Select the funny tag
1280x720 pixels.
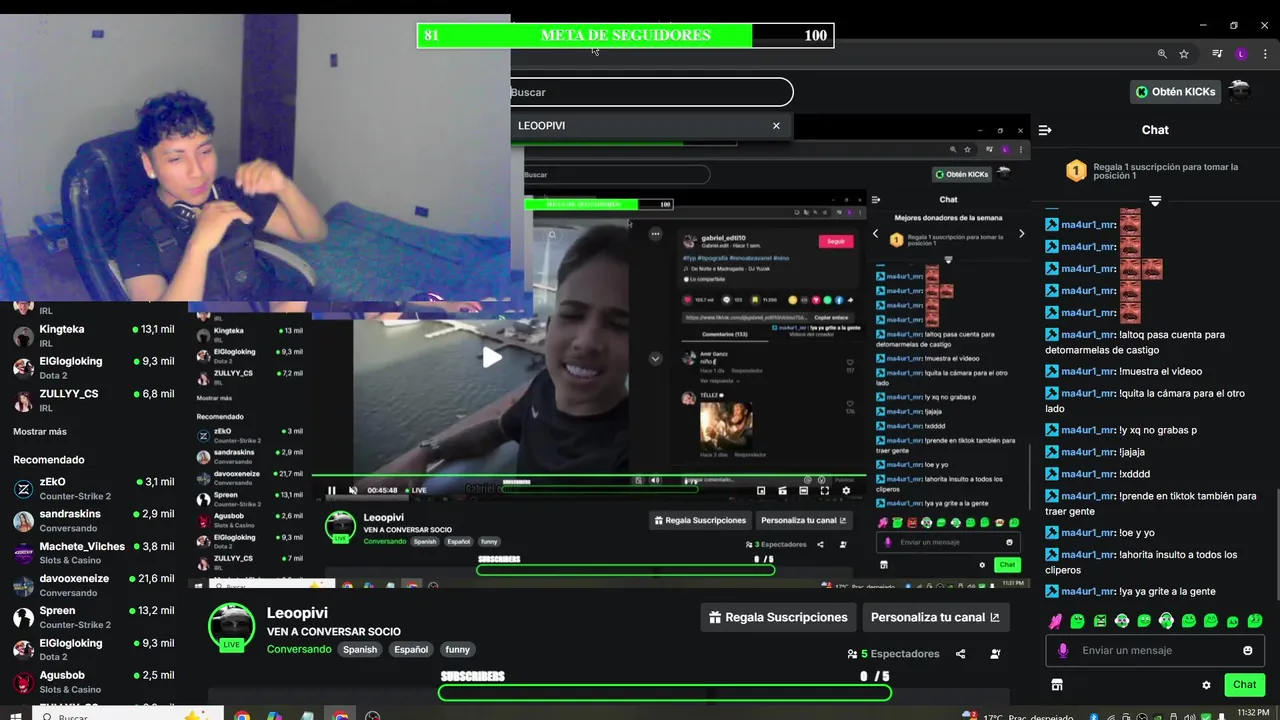(458, 649)
